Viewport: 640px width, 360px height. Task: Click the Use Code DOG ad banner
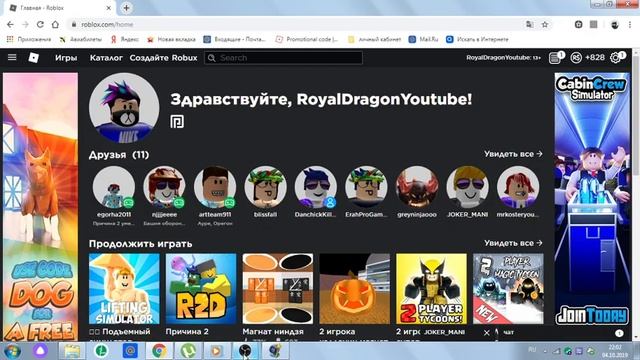pyautogui.click(x=40, y=207)
